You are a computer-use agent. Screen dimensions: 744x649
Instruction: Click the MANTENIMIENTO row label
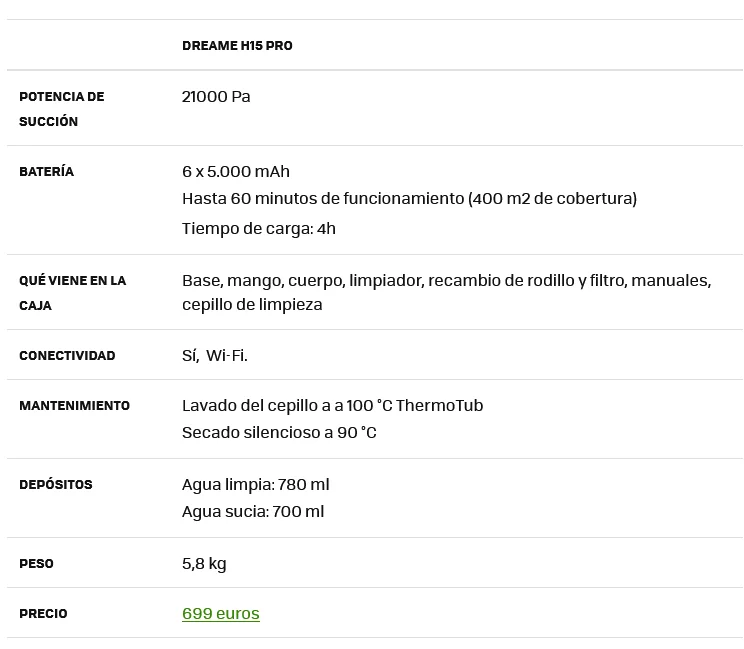74,406
